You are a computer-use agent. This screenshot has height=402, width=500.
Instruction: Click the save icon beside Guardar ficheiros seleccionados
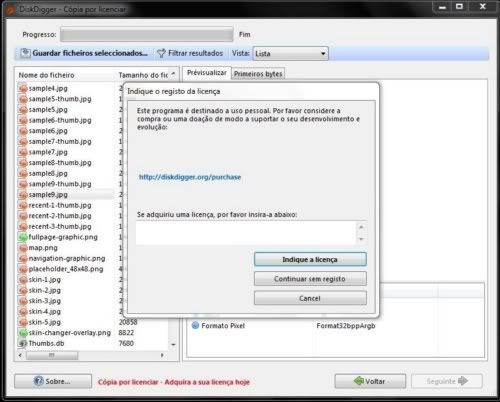[25, 53]
